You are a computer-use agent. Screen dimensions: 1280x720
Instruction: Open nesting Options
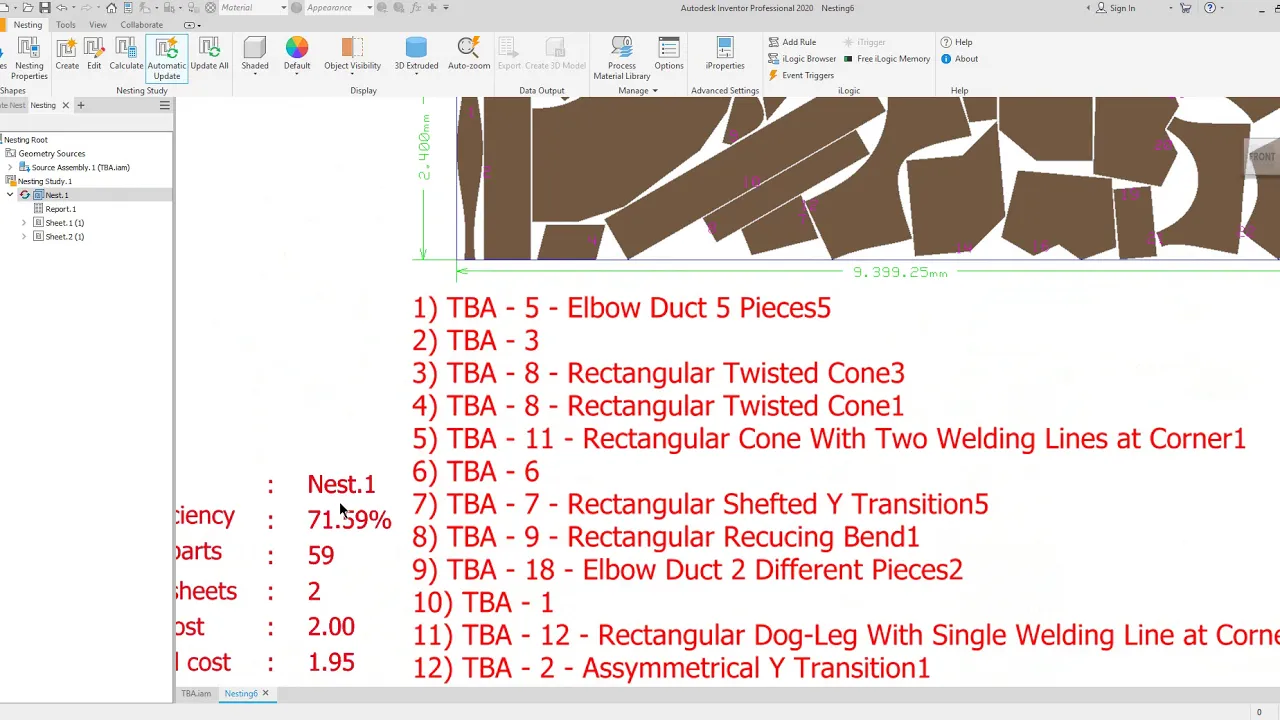tap(669, 54)
